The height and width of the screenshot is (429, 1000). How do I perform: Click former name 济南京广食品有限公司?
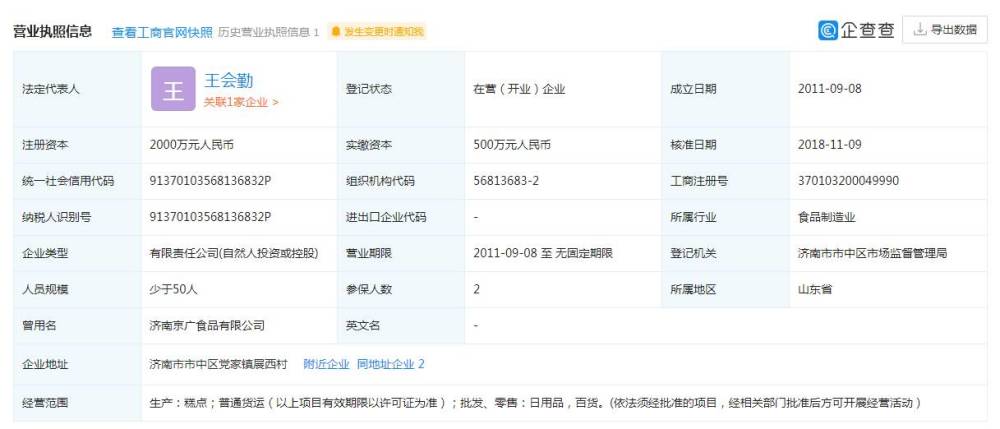point(207,326)
